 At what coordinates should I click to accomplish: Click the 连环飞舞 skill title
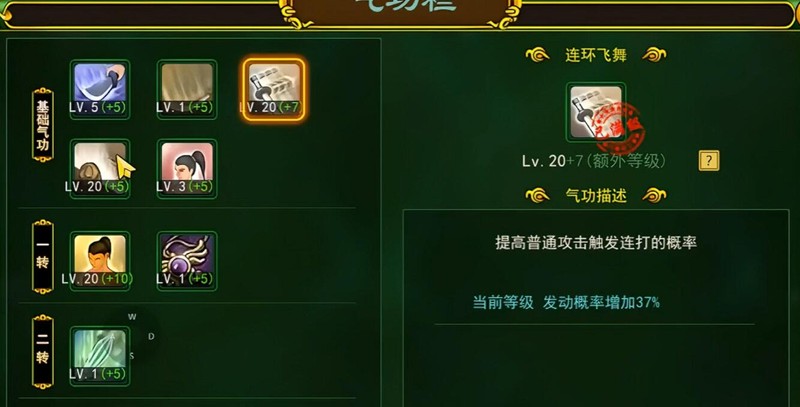coord(596,55)
